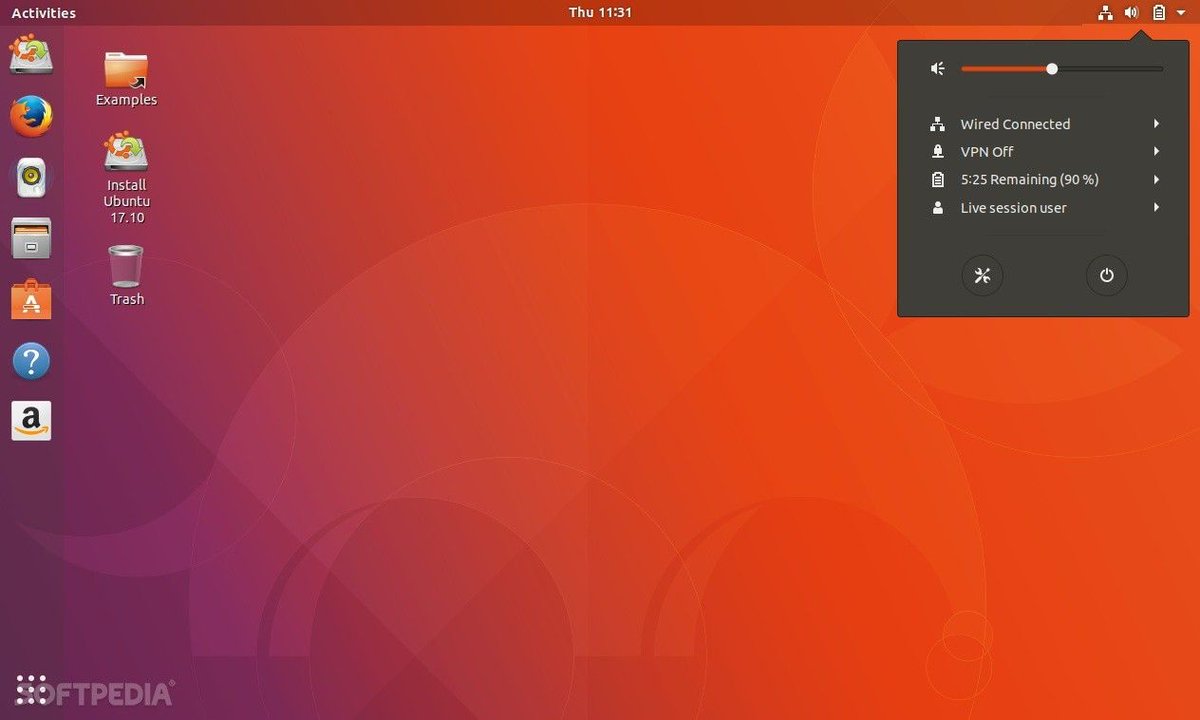Launch the Amazon dock icon
This screenshot has height=720, width=1200.
31,421
